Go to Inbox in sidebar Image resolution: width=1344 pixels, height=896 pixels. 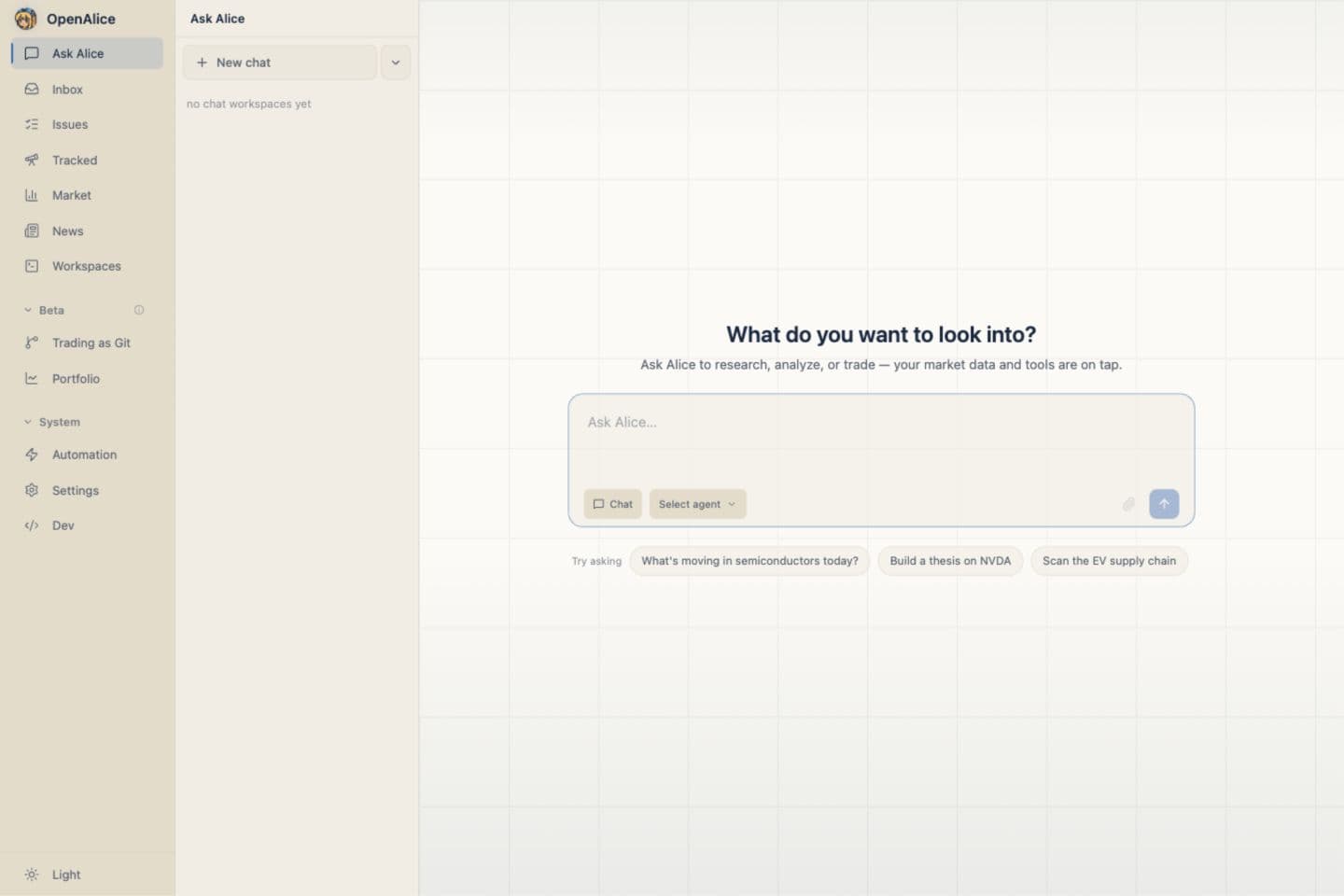(x=87, y=90)
